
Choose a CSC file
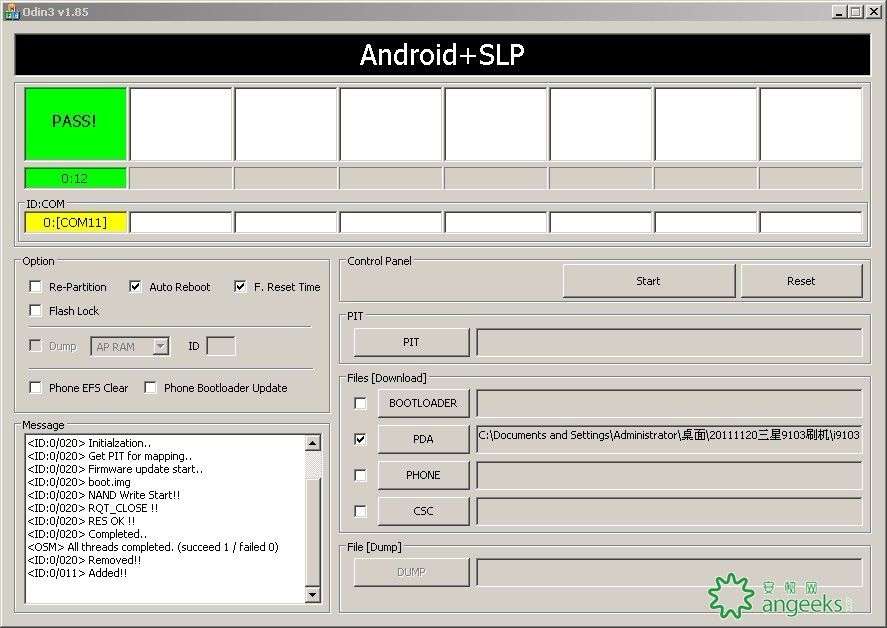pyautogui.click(x=423, y=511)
